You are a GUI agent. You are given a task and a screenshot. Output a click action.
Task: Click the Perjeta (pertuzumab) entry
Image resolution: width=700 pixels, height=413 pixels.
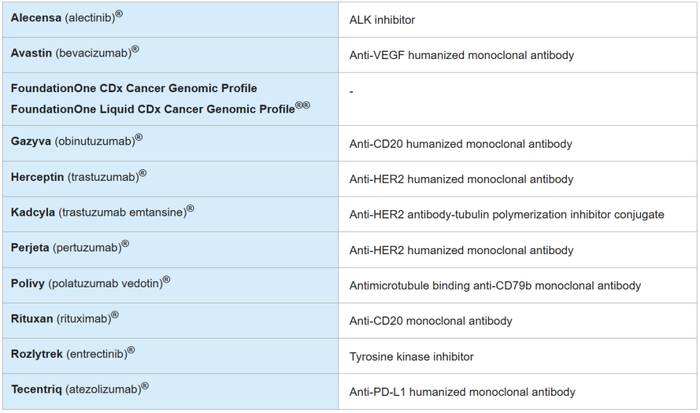pos(70,248)
